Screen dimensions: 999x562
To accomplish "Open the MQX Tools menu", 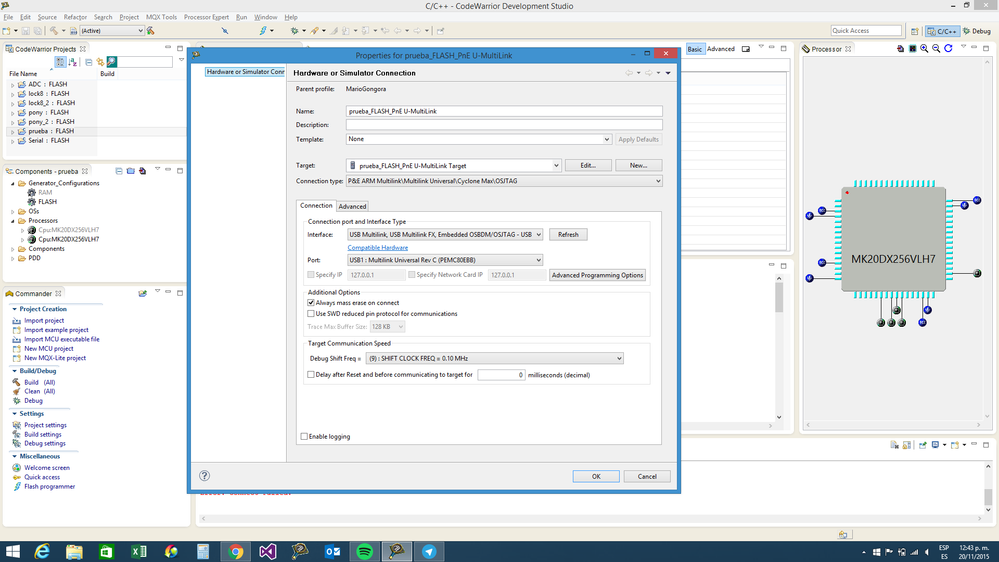I will pos(161,17).
